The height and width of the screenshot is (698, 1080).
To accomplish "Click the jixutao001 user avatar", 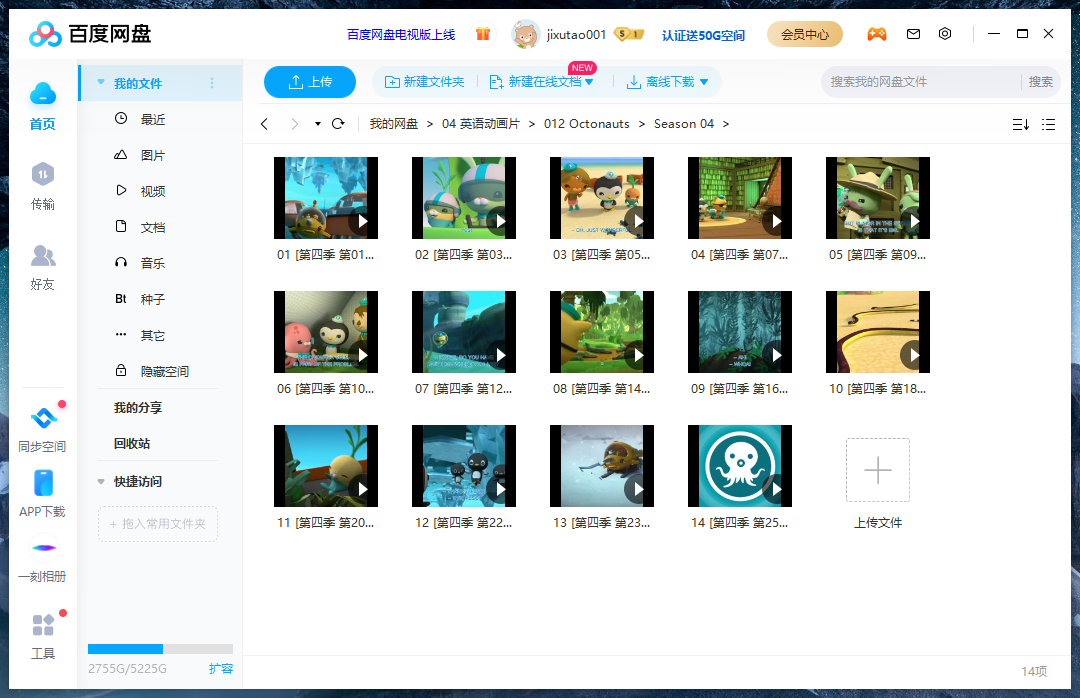I will 526,34.
